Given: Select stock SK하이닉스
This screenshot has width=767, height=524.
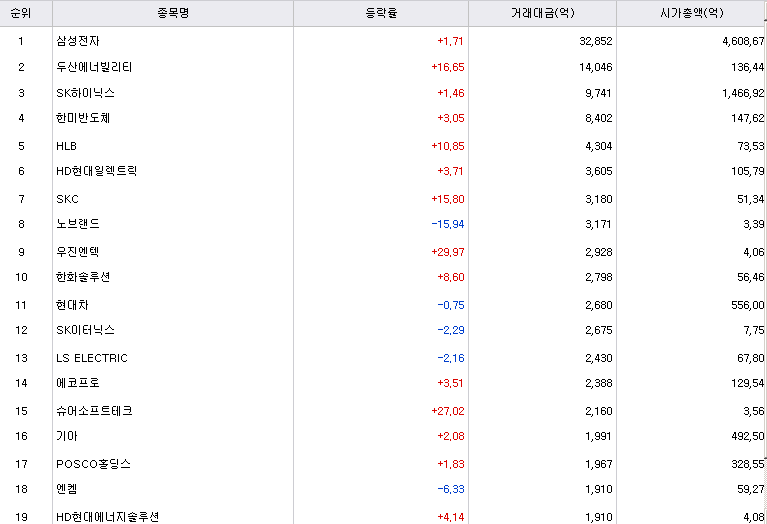Looking at the screenshot, I should (85, 93).
